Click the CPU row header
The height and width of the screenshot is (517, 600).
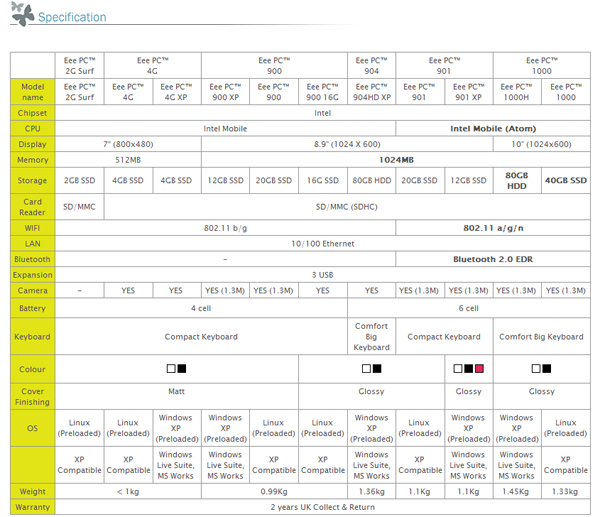[33, 129]
